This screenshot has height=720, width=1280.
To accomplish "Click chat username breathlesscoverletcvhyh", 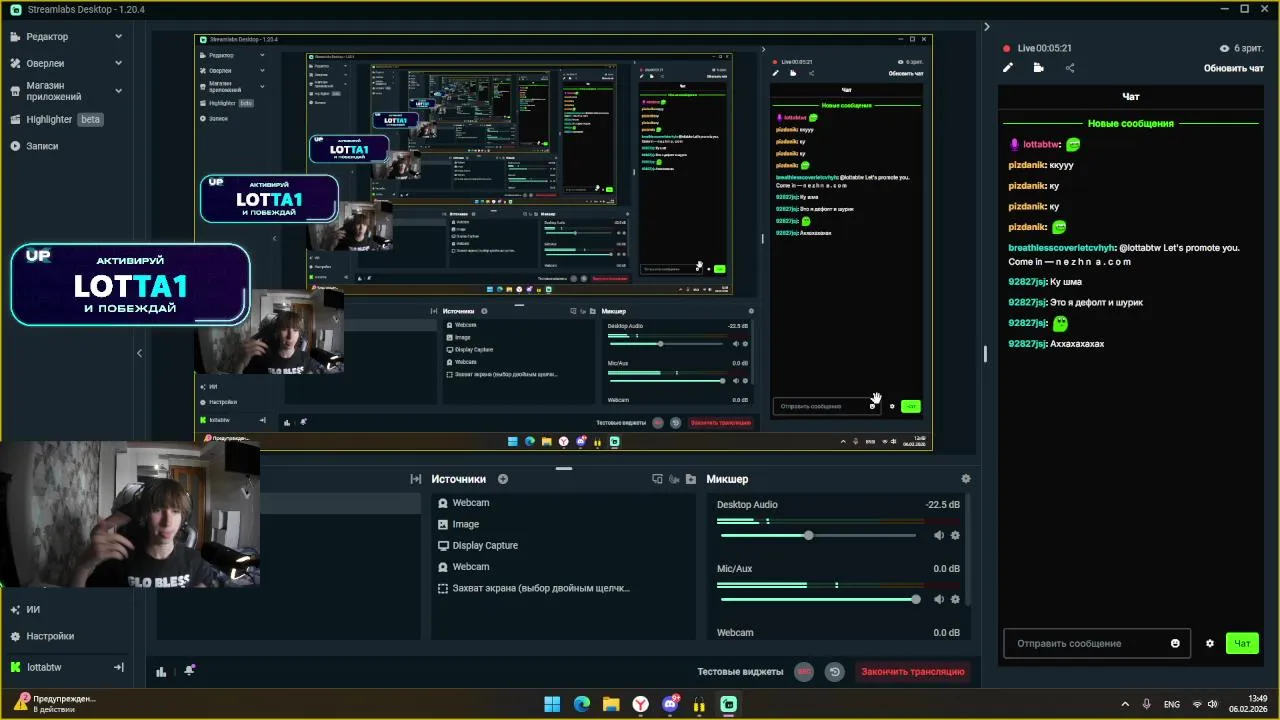I will tap(1062, 248).
